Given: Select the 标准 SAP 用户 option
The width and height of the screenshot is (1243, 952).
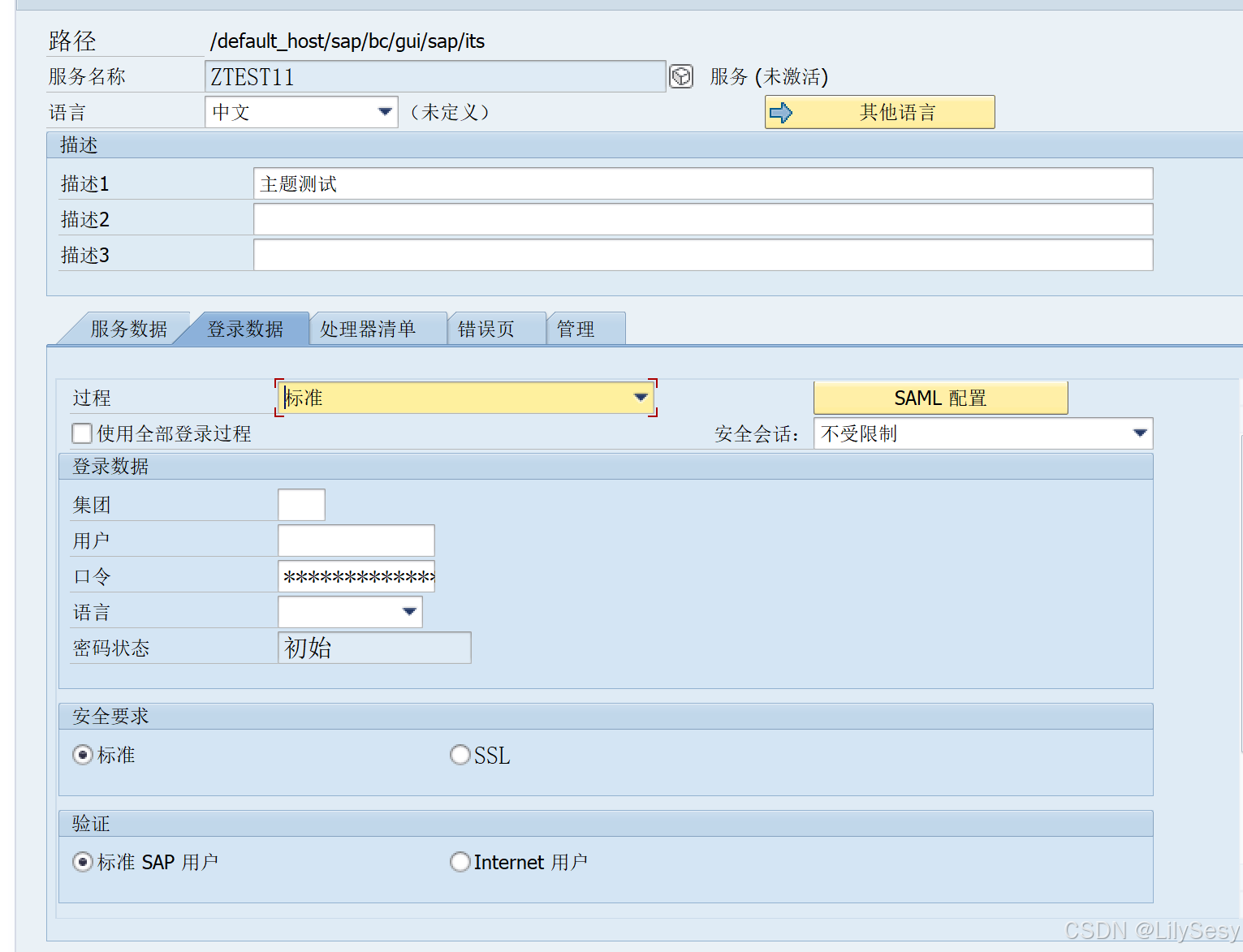Looking at the screenshot, I should (82, 862).
